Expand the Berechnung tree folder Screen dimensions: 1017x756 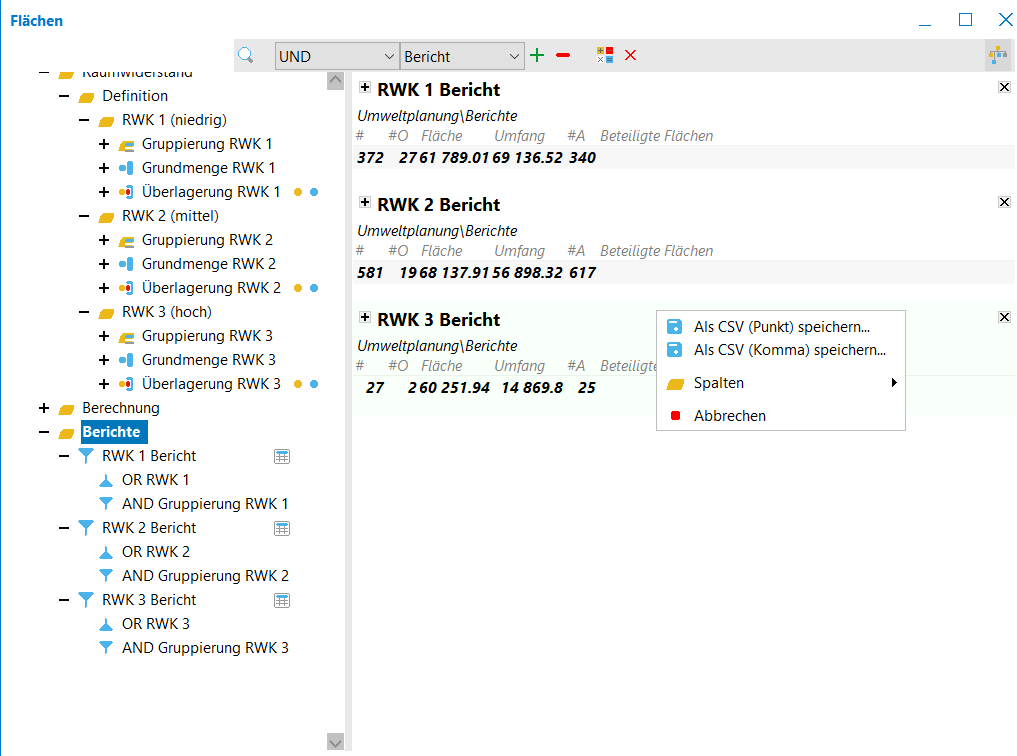(x=43, y=408)
